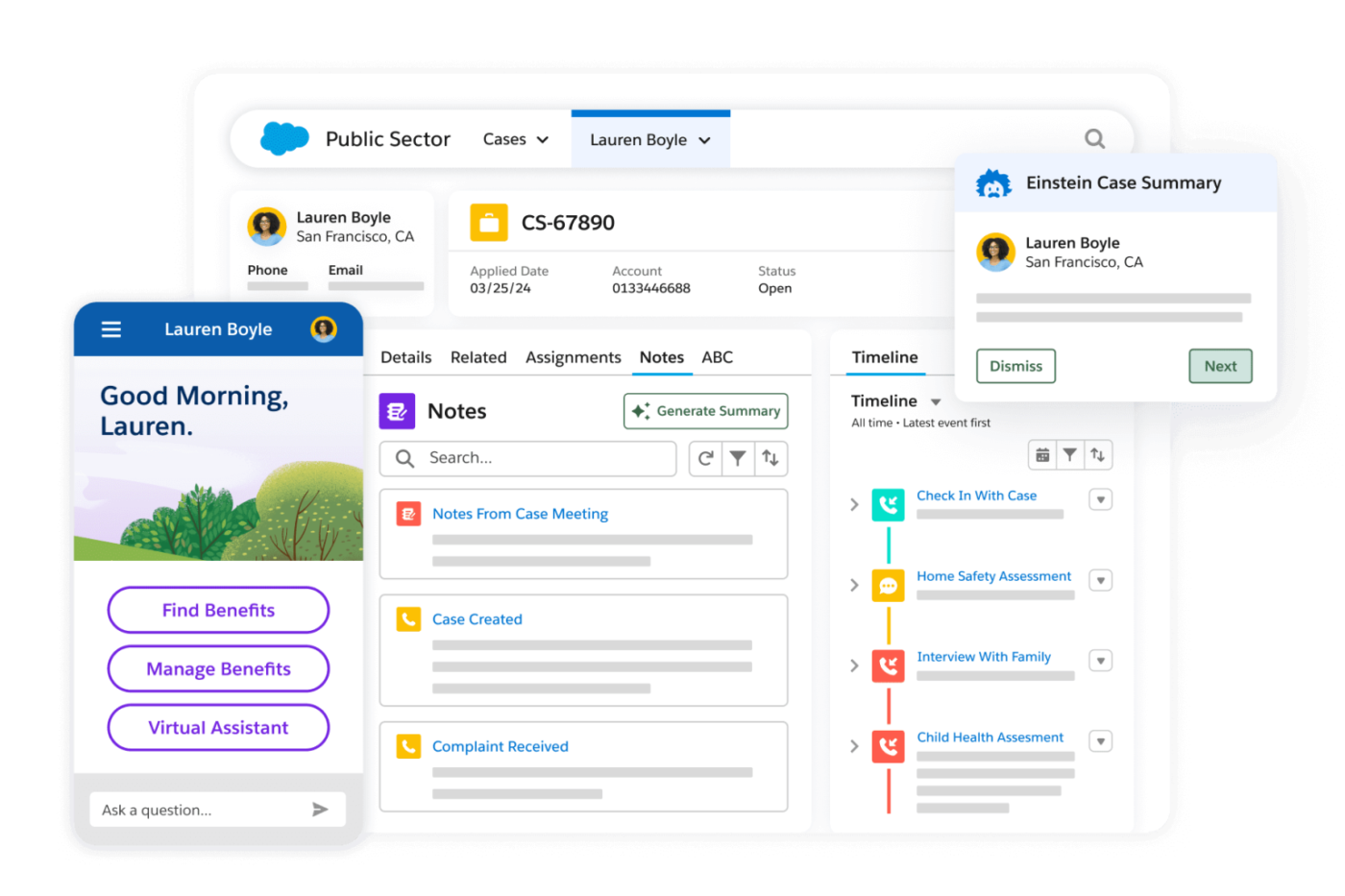Screen dimensions: 1345x896
Task: Open the Notes From Case Meeting note
Action: click(x=521, y=514)
